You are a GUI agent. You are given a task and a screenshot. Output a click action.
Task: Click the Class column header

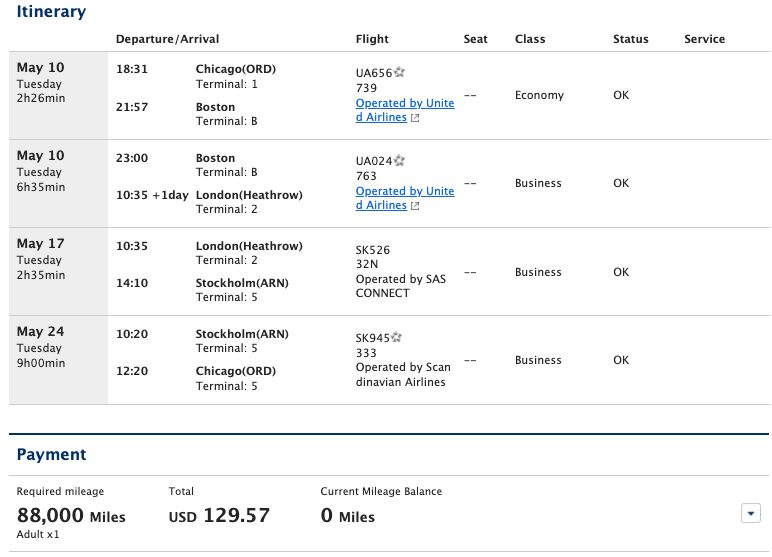pos(530,39)
